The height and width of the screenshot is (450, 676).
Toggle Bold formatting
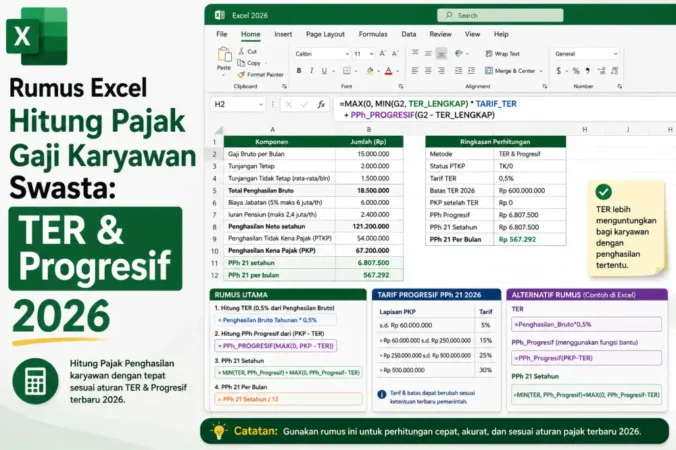point(299,71)
